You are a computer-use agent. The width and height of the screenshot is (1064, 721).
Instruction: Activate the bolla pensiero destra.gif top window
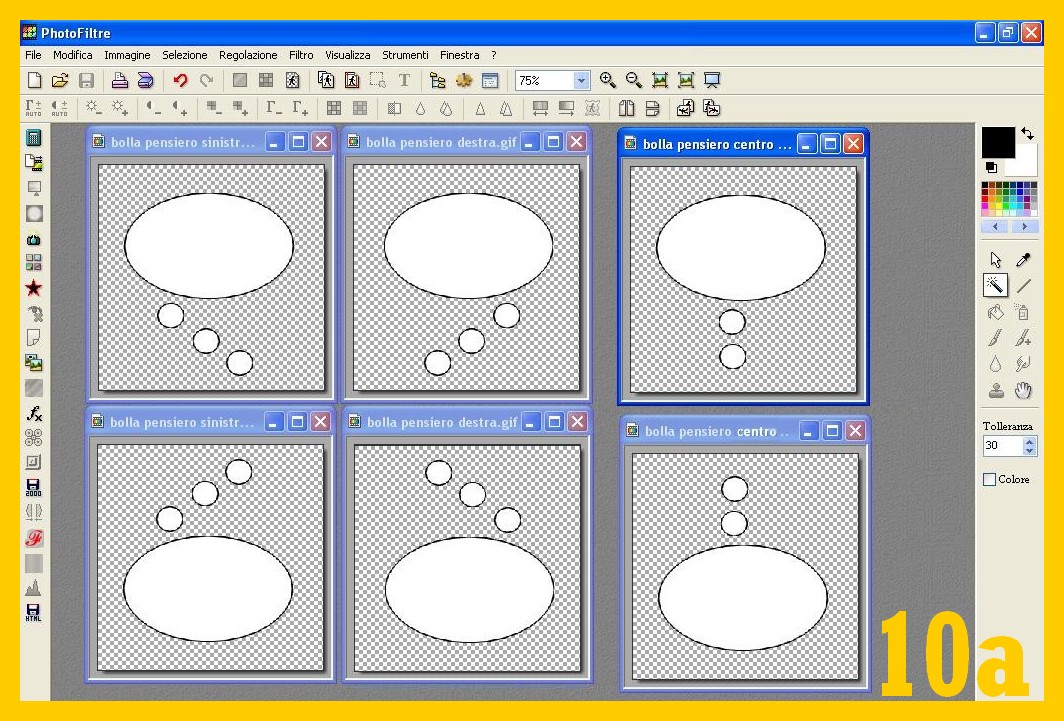coord(440,142)
